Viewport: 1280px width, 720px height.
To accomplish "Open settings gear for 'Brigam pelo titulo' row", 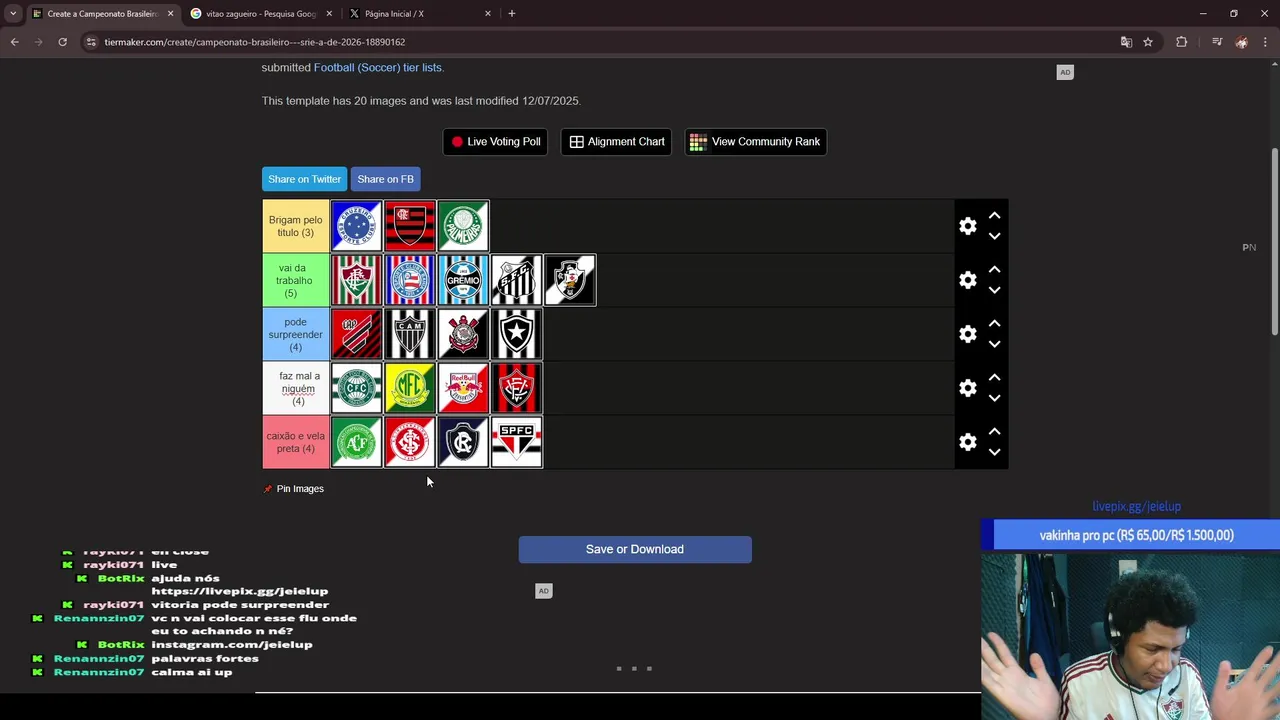I will pos(967,226).
